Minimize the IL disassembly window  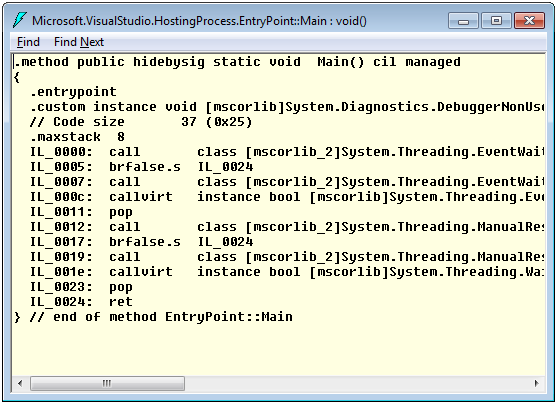pyautogui.click(x=463, y=21)
